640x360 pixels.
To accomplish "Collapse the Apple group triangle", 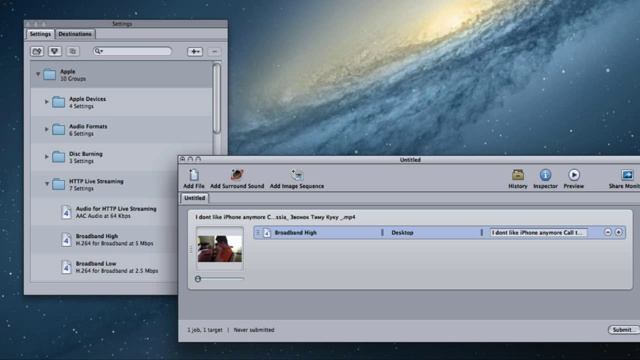I will pyautogui.click(x=38, y=74).
